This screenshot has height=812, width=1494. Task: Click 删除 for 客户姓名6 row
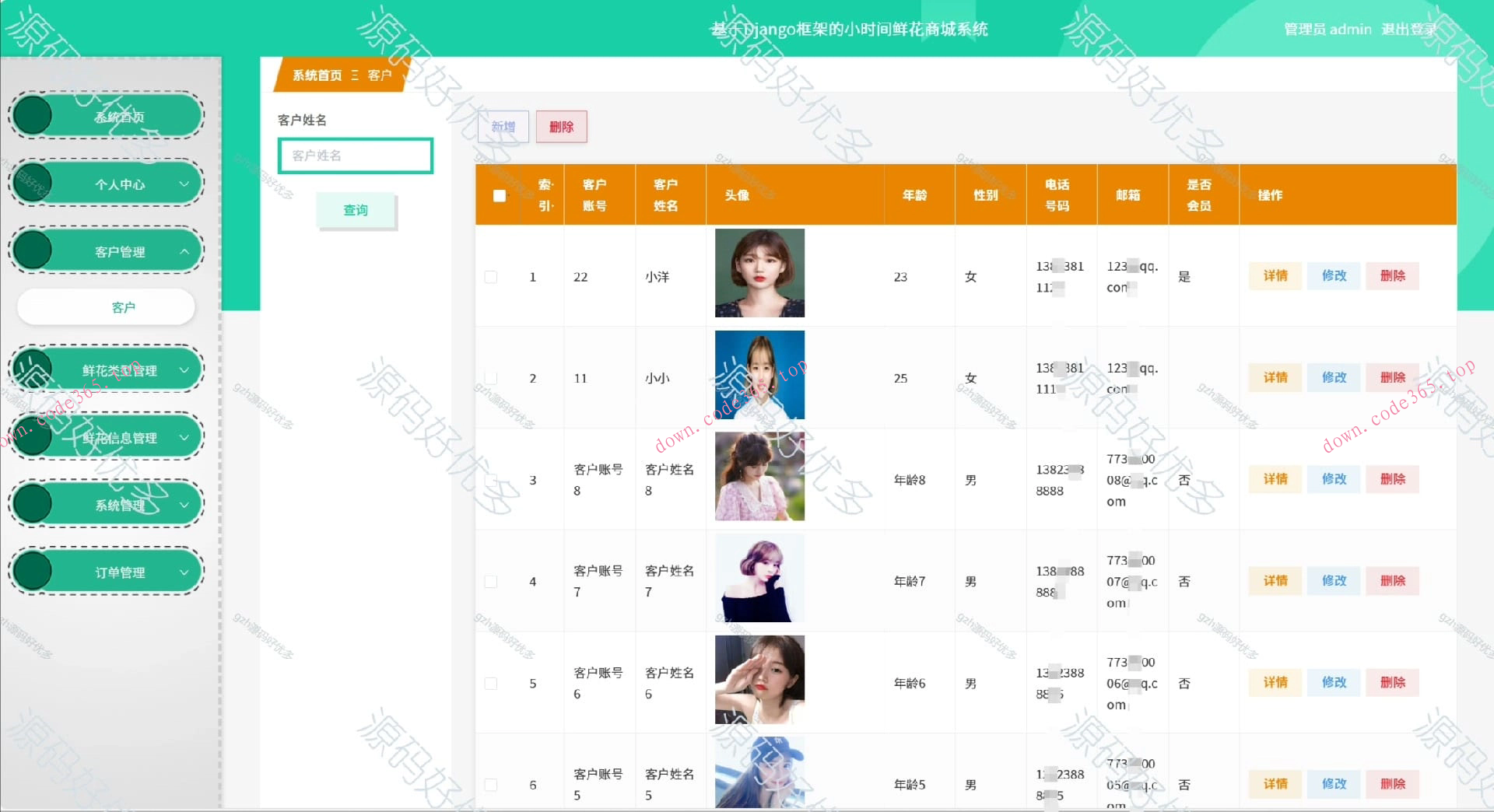pyautogui.click(x=1393, y=682)
